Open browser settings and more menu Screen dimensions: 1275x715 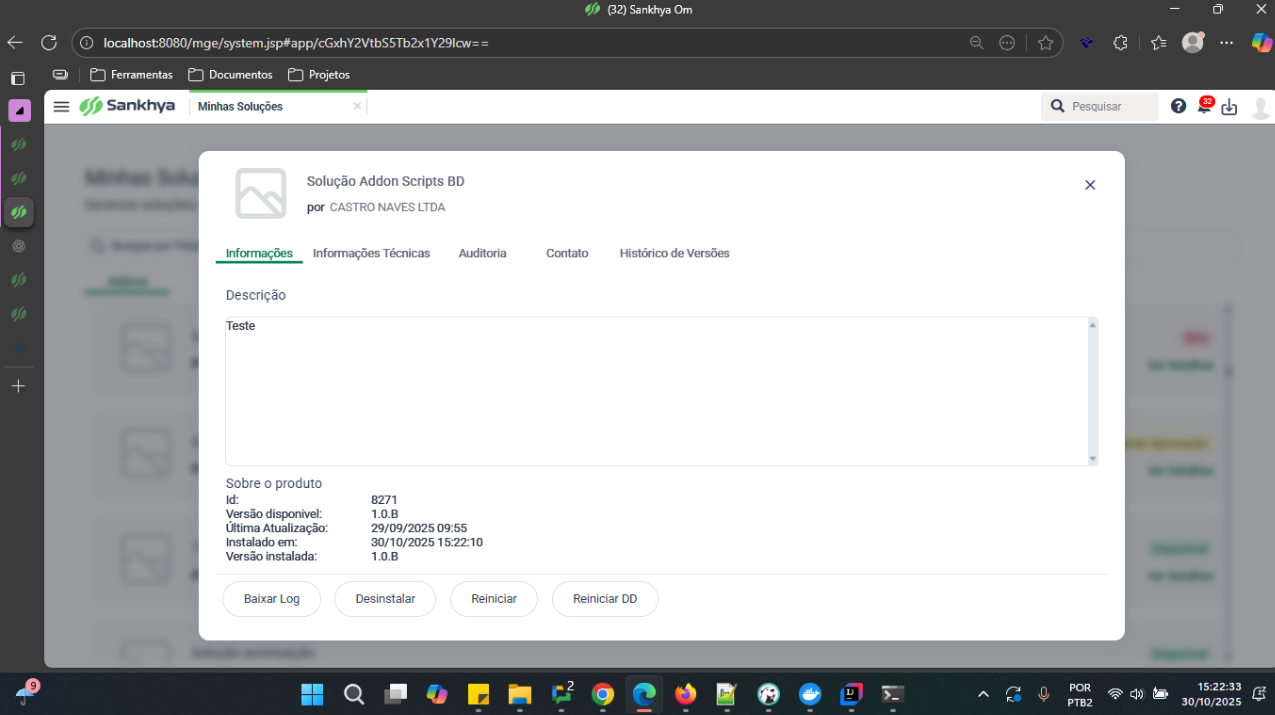tap(1227, 43)
